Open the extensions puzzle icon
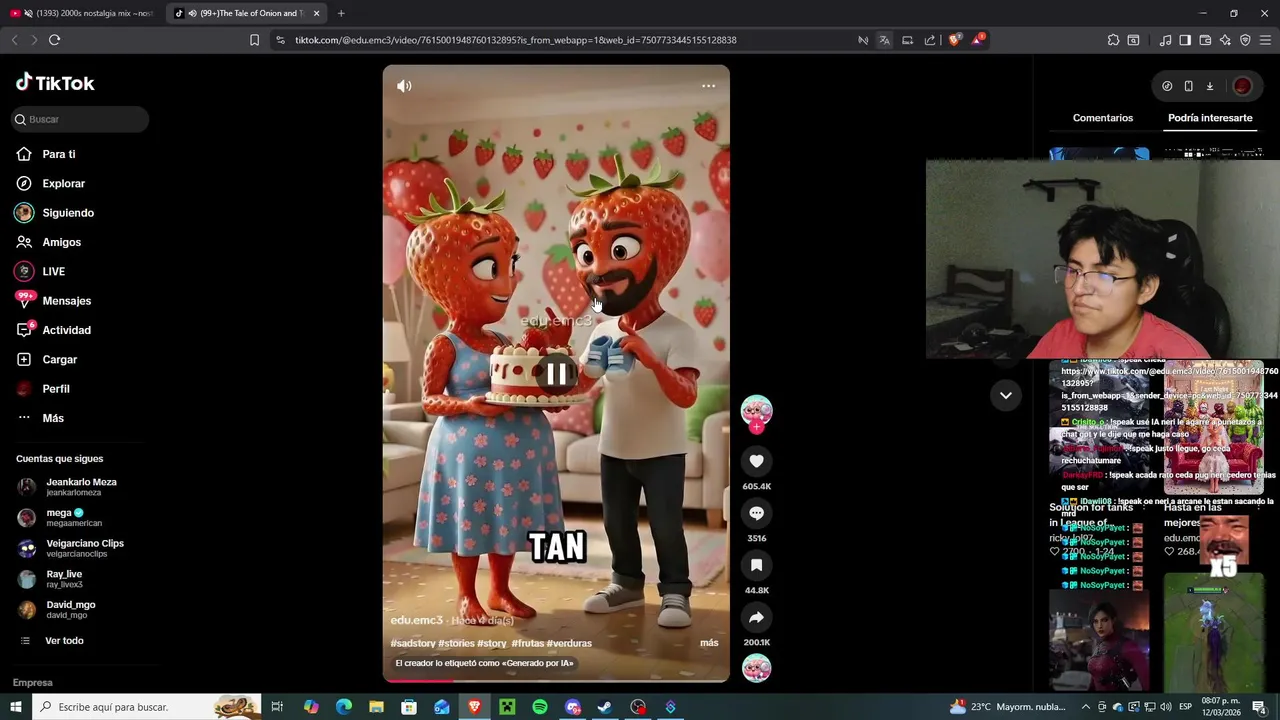Image resolution: width=1280 pixels, height=720 pixels. point(1113,40)
